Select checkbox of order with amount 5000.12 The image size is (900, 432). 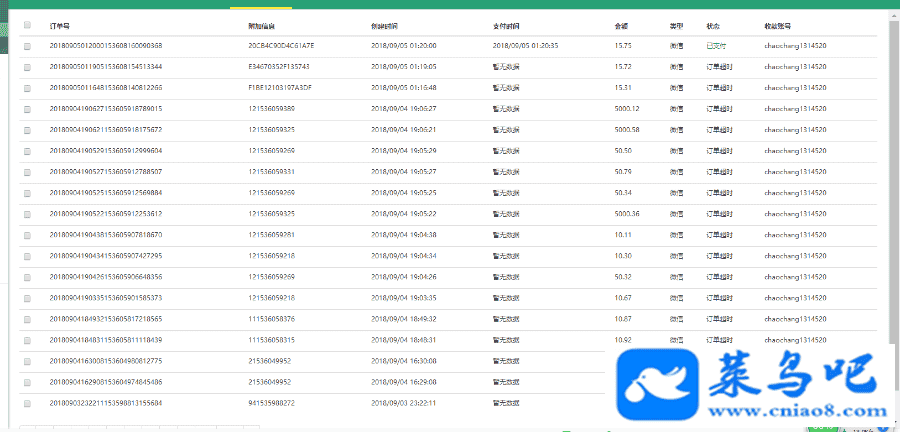point(27,109)
